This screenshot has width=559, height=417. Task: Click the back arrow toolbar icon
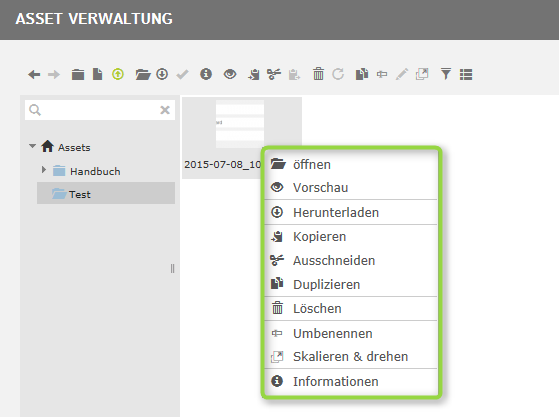point(34,74)
